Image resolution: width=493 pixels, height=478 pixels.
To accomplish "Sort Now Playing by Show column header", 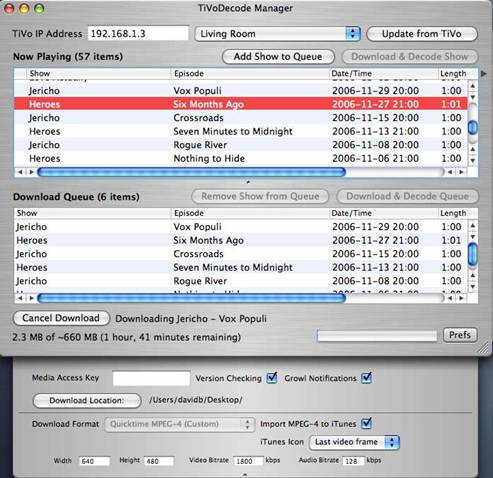I will click(99, 73).
